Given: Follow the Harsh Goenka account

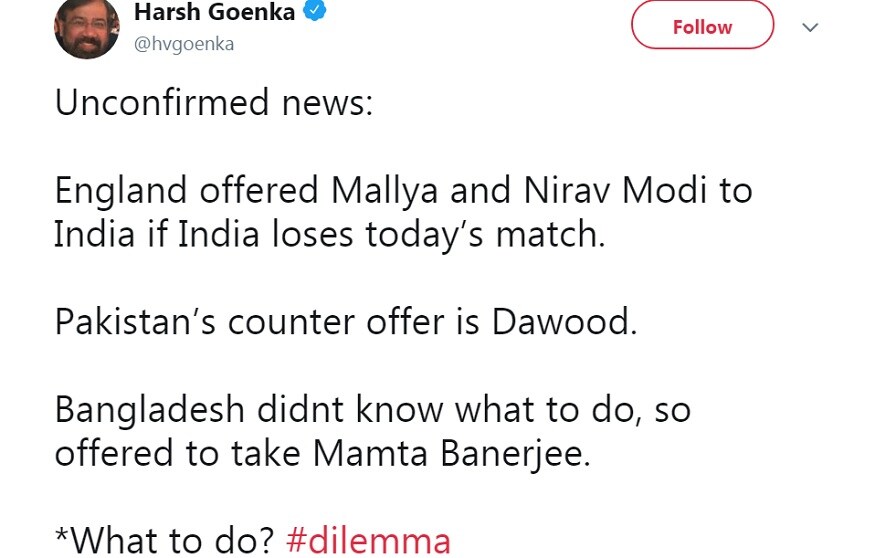Looking at the screenshot, I should 702,26.
